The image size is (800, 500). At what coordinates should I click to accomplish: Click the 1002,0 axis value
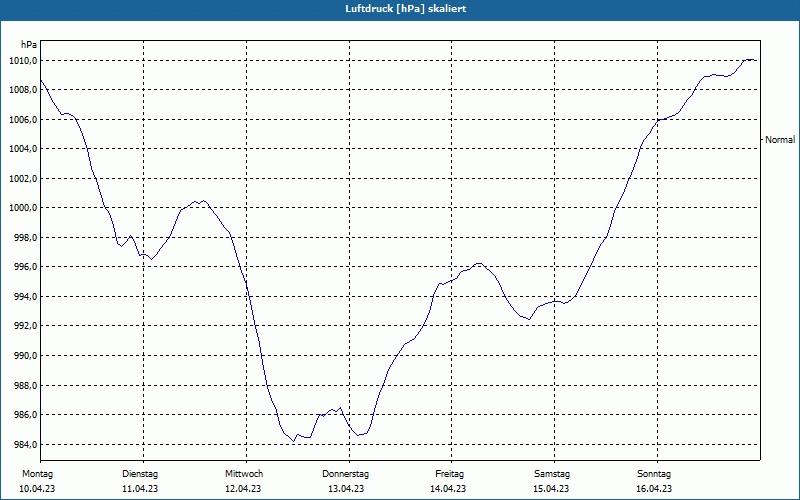pos(23,179)
